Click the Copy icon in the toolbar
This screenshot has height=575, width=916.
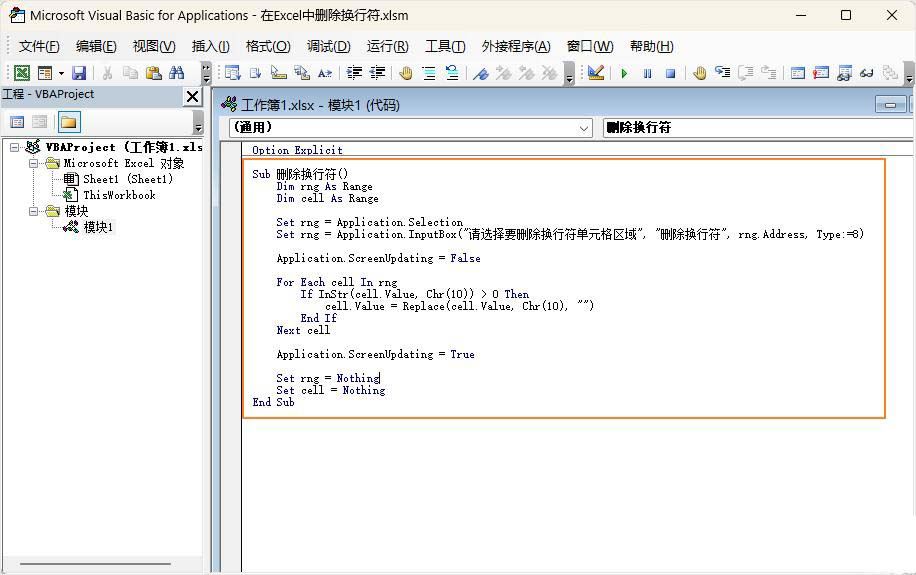[130, 72]
